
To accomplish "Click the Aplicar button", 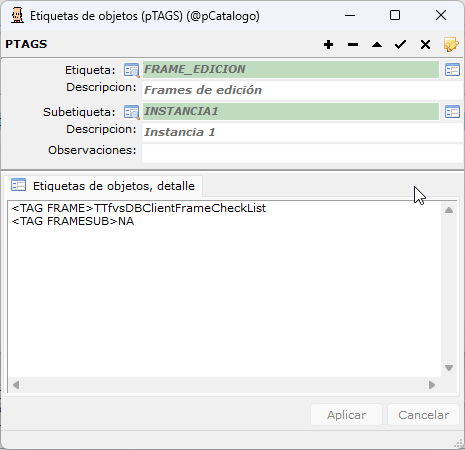I will pyautogui.click(x=346, y=415).
